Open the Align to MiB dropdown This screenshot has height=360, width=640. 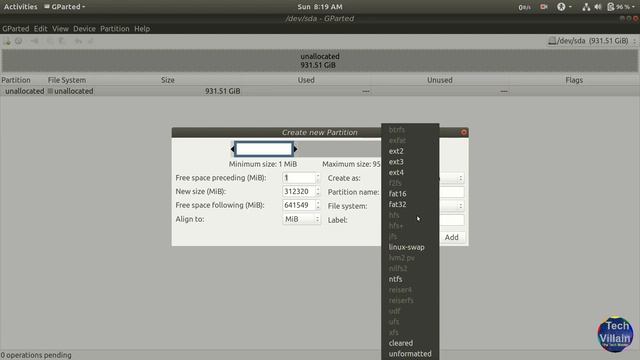coord(301,219)
